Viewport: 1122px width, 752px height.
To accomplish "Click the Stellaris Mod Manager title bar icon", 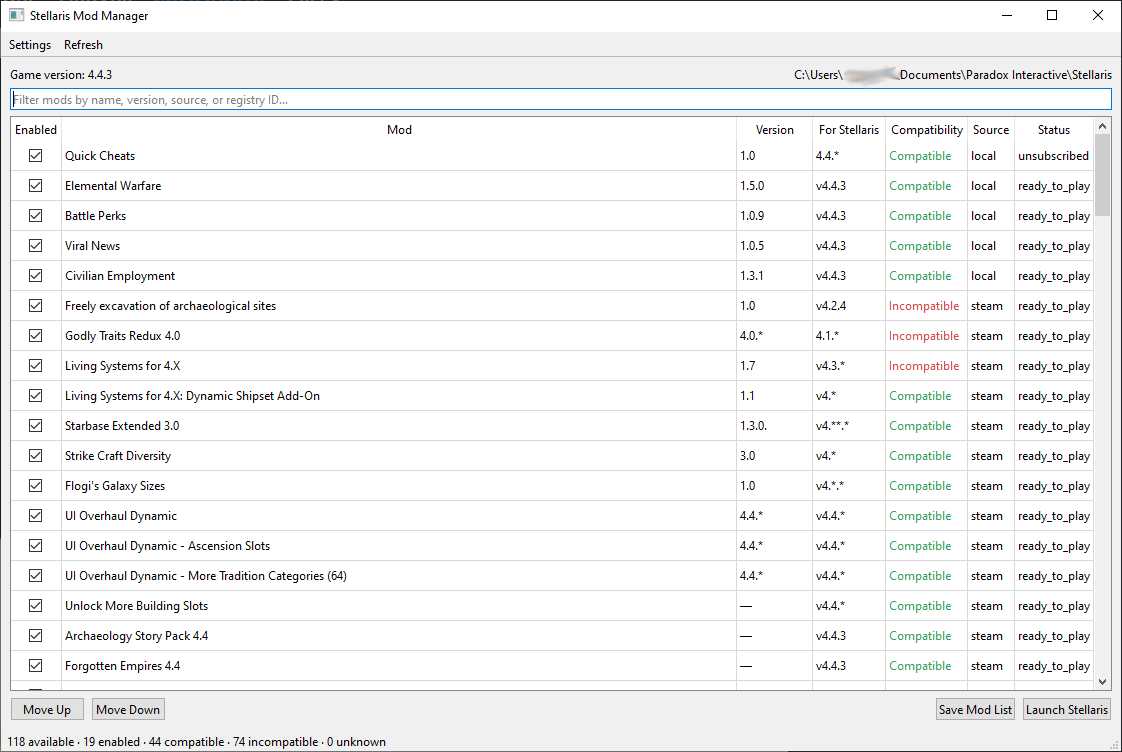I will pyautogui.click(x=16, y=15).
